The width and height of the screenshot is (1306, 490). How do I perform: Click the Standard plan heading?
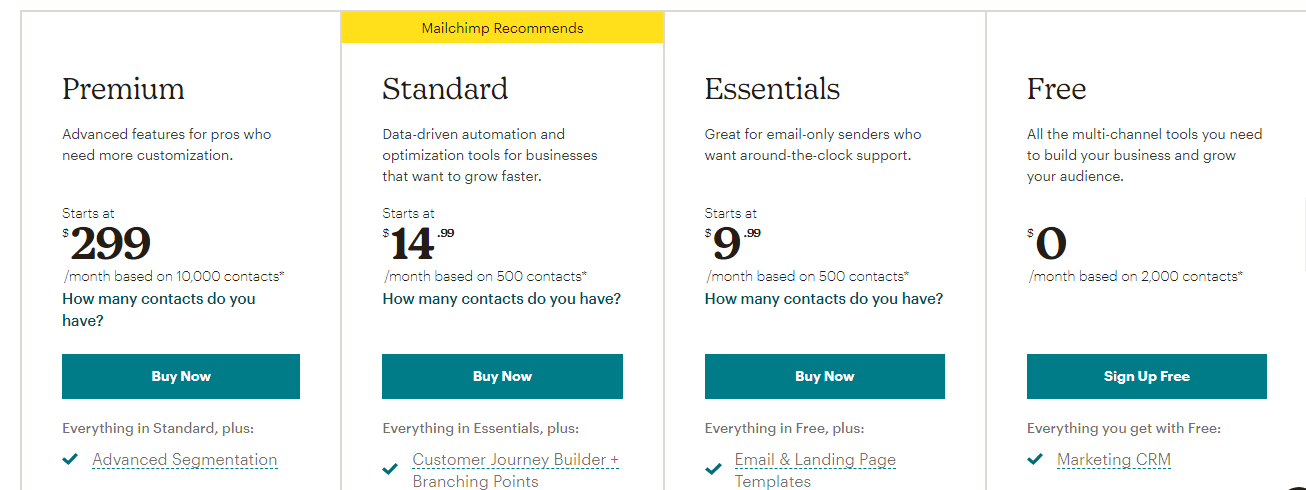[445, 89]
